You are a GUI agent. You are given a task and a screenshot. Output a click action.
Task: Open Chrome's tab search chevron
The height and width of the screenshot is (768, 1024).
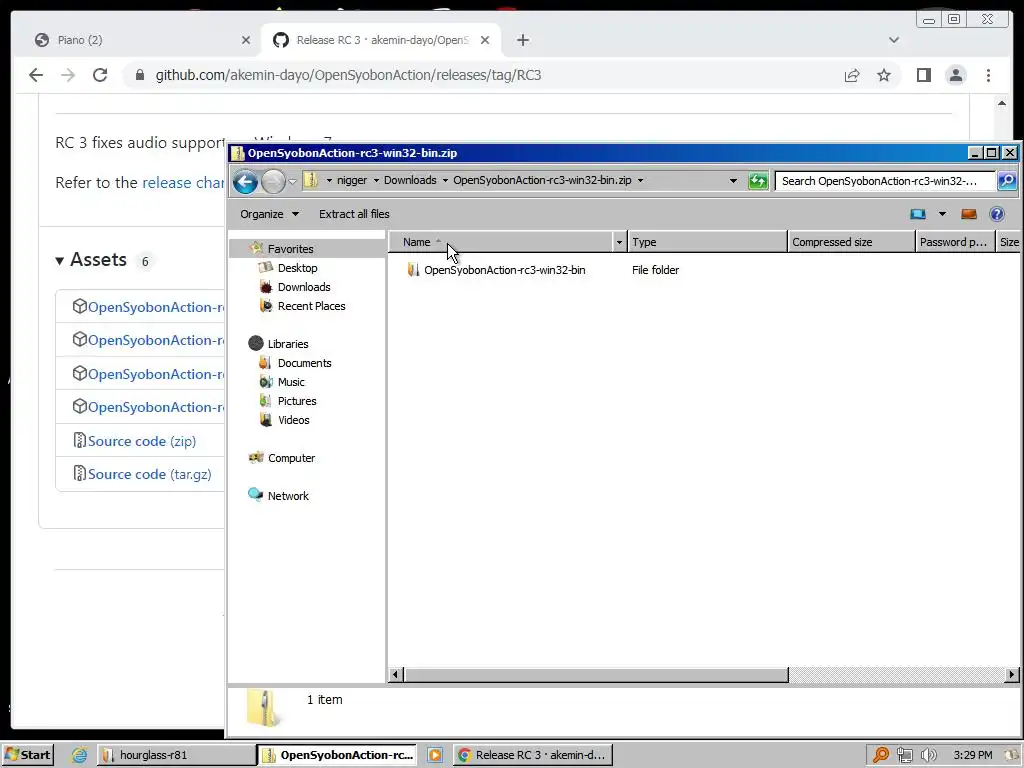(x=893, y=40)
